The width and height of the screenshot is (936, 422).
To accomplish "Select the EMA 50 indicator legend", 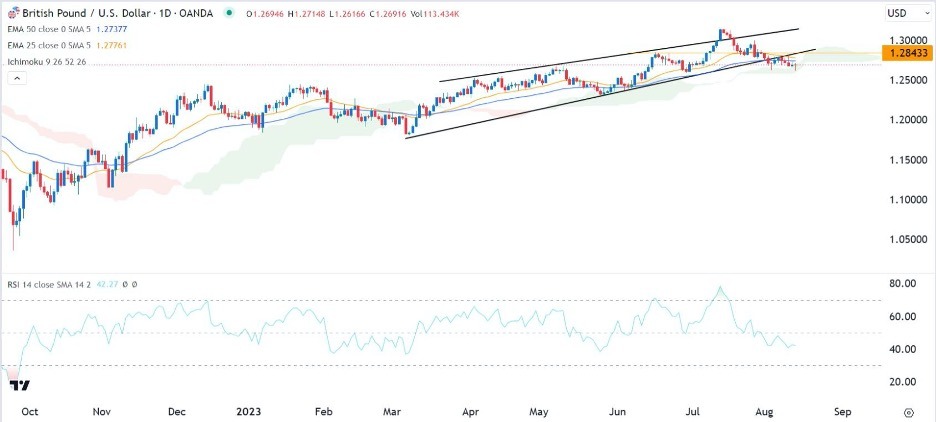I will [x=46, y=31].
